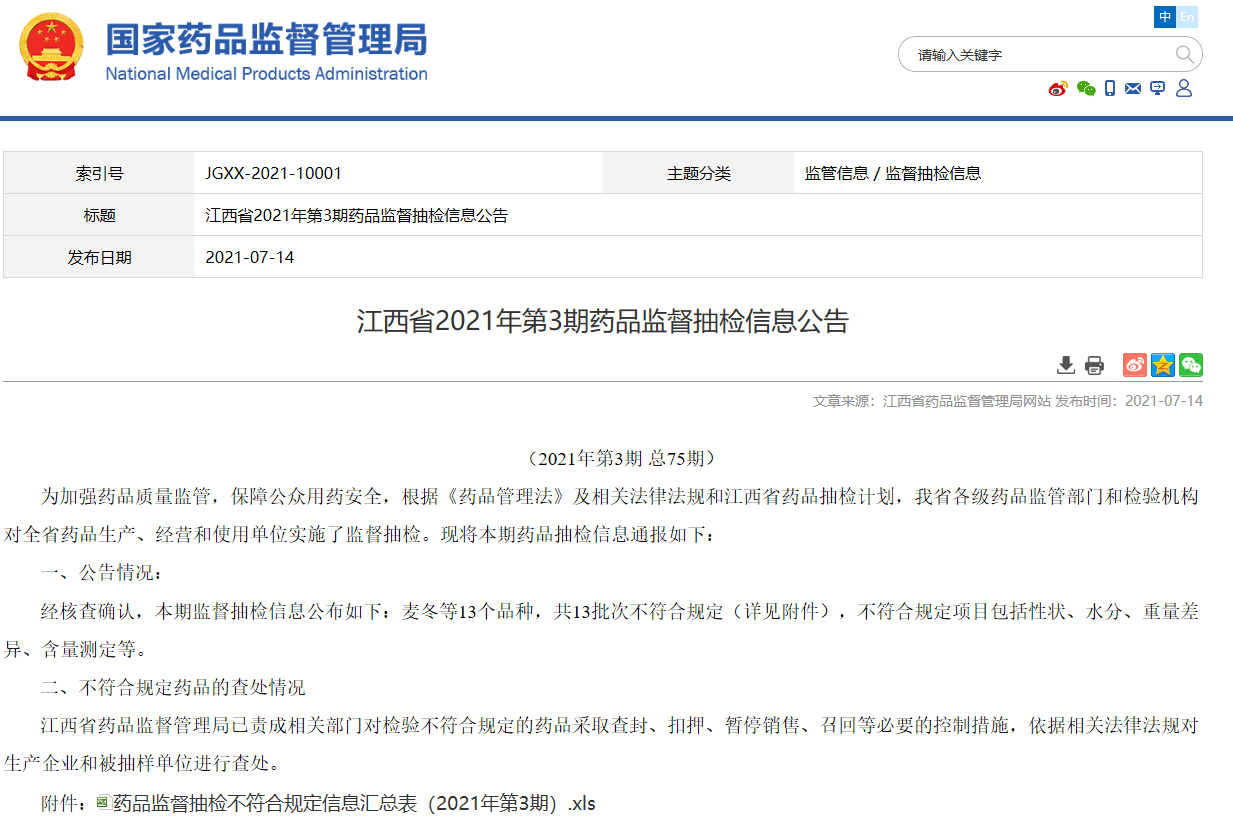Viewport: 1233px width, 819px height.
Task: Open the header WeChat icon
Action: (x=1086, y=89)
